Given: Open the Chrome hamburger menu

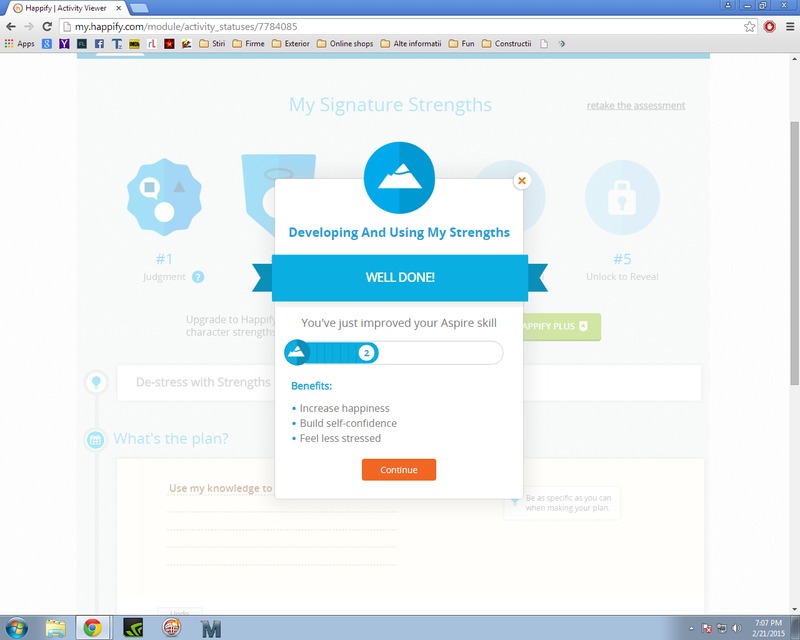Looking at the screenshot, I should click(789, 27).
